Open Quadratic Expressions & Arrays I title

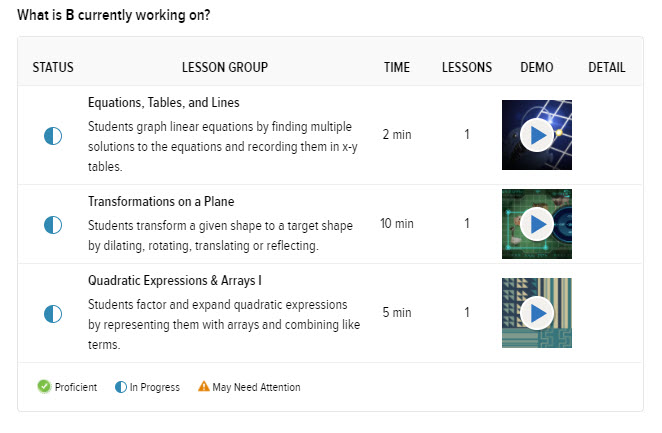click(175, 281)
